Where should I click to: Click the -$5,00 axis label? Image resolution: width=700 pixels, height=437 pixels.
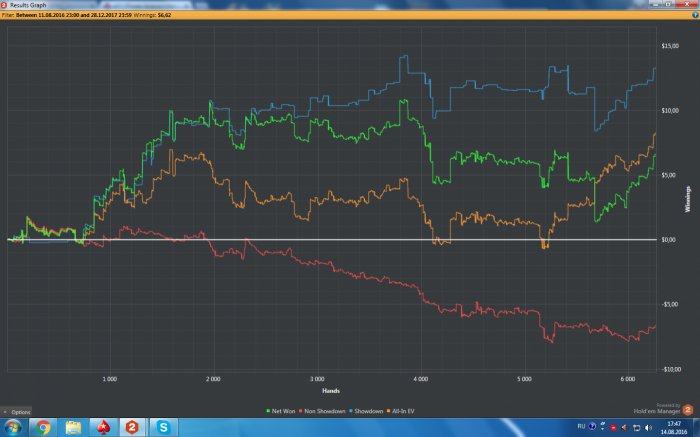click(669, 304)
